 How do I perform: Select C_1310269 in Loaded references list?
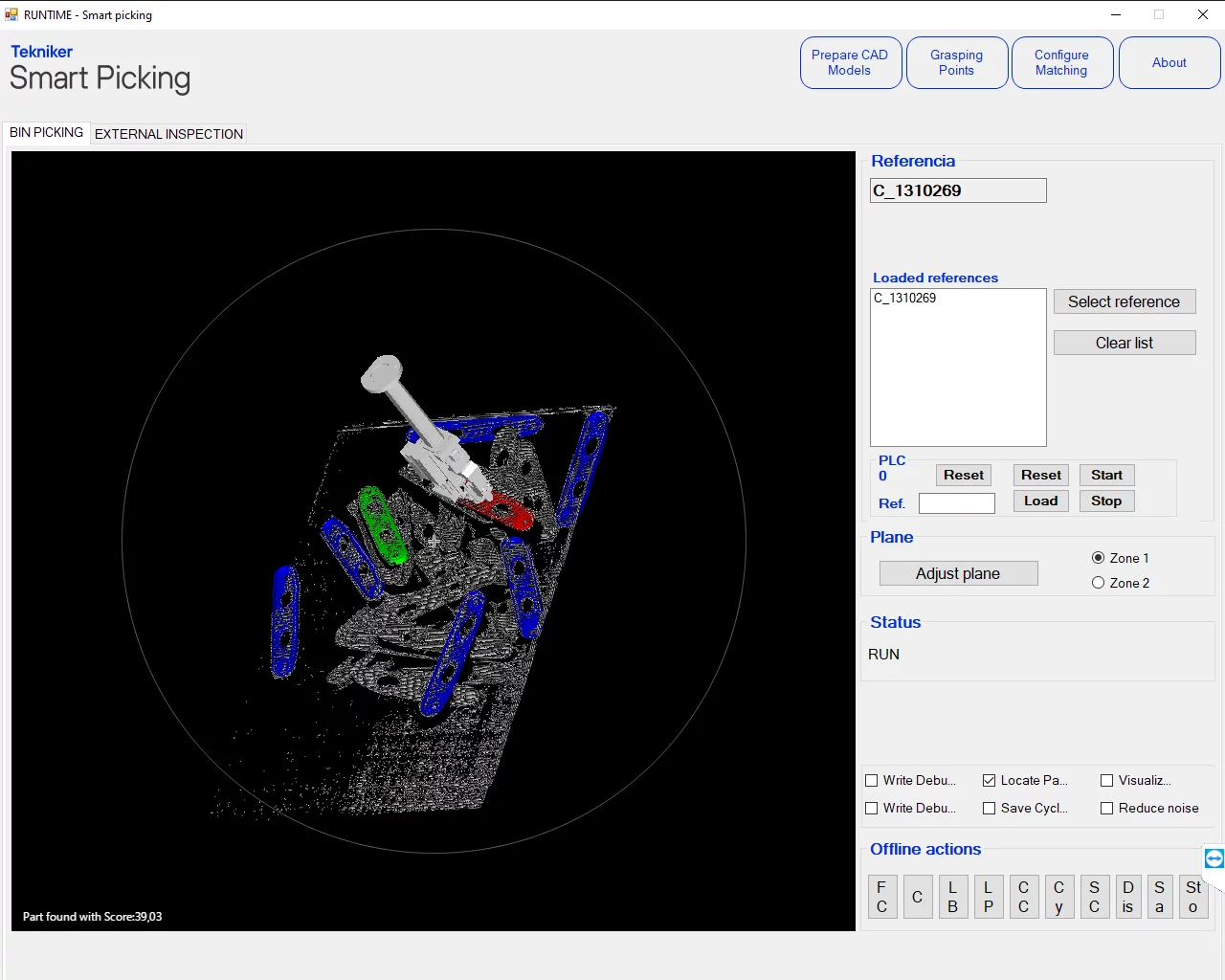pyautogui.click(x=905, y=299)
